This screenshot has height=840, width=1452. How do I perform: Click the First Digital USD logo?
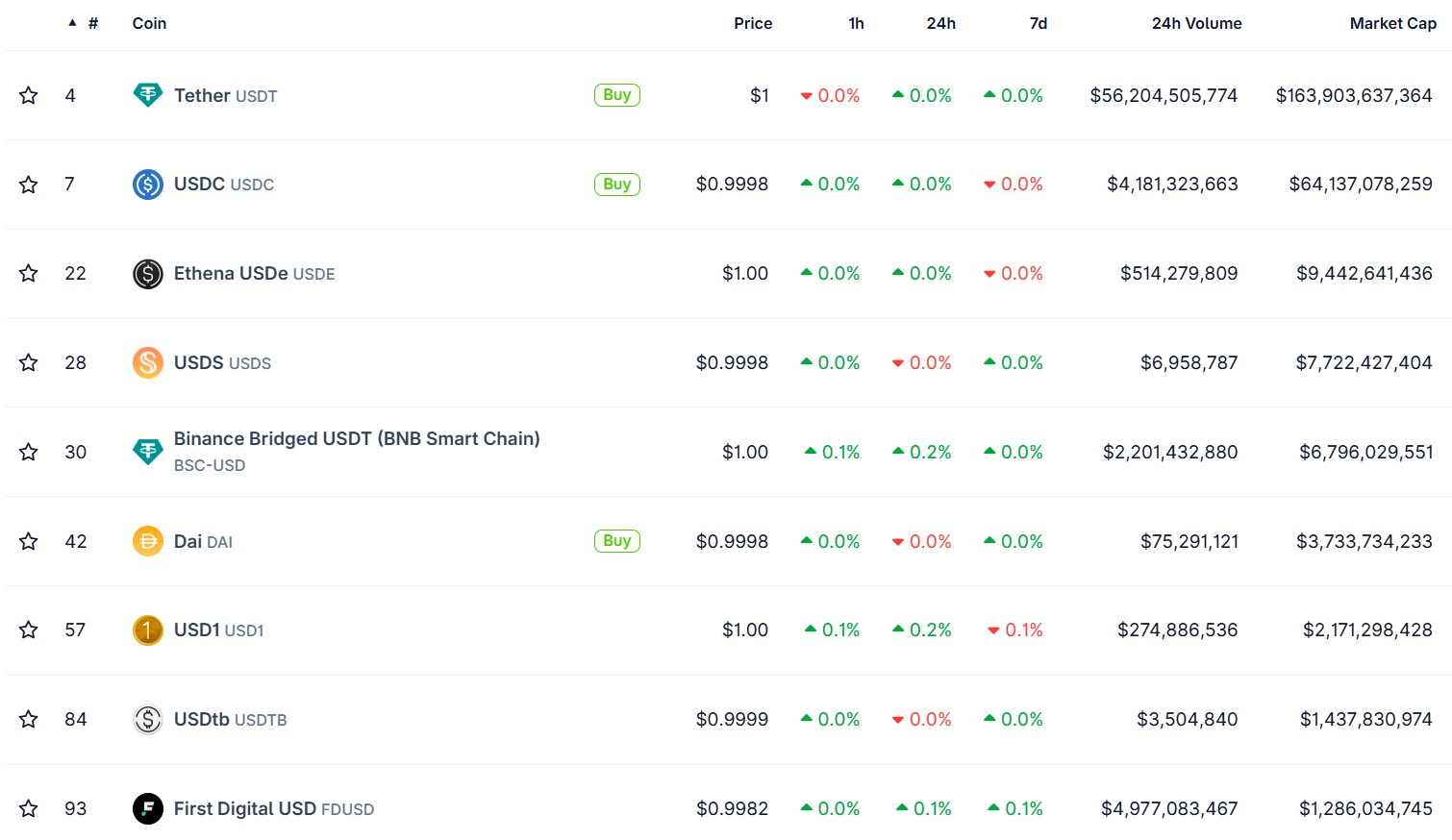coord(147,808)
